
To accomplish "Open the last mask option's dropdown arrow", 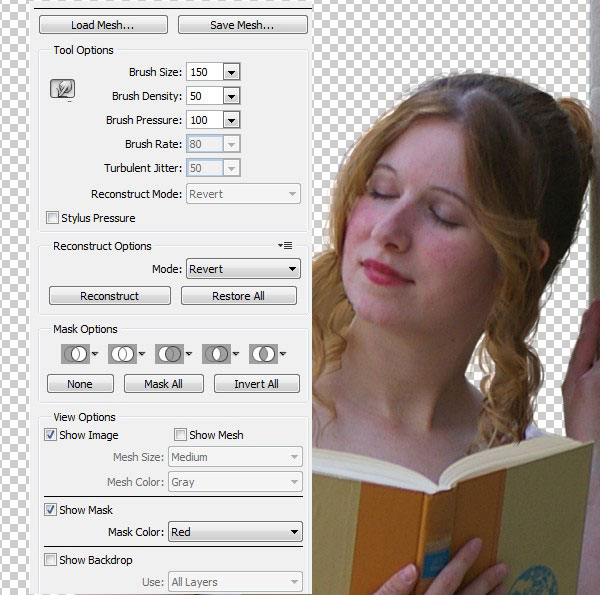I will 283,354.
